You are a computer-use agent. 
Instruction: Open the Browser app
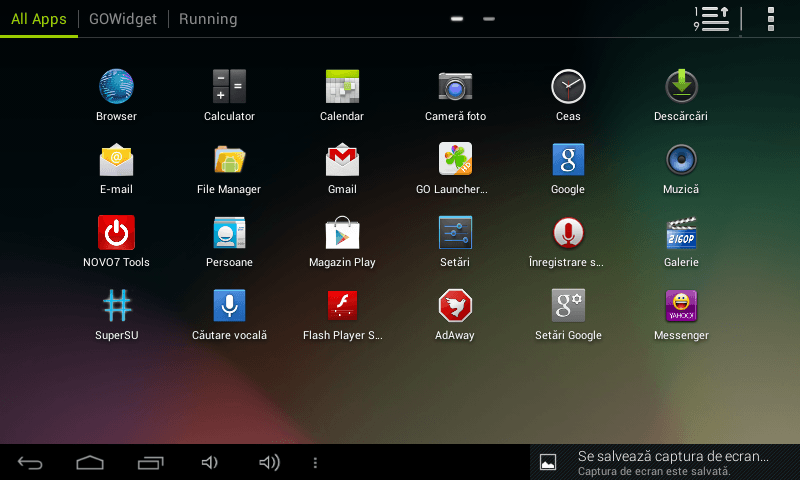[x=116, y=87]
